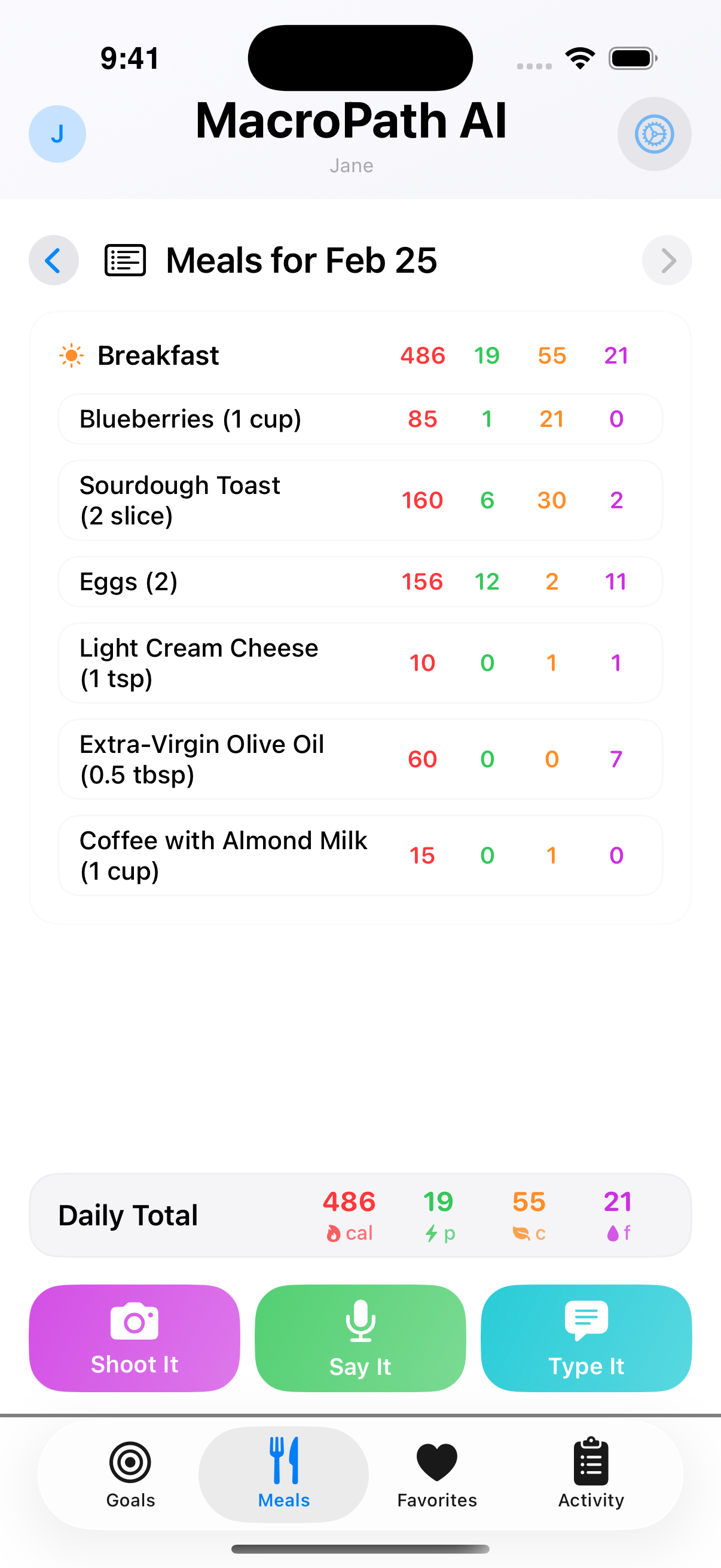The height and width of the screenshot is (1568, 721).
Task: Tap the J profile avatar
Action: [x=57, y=134]
